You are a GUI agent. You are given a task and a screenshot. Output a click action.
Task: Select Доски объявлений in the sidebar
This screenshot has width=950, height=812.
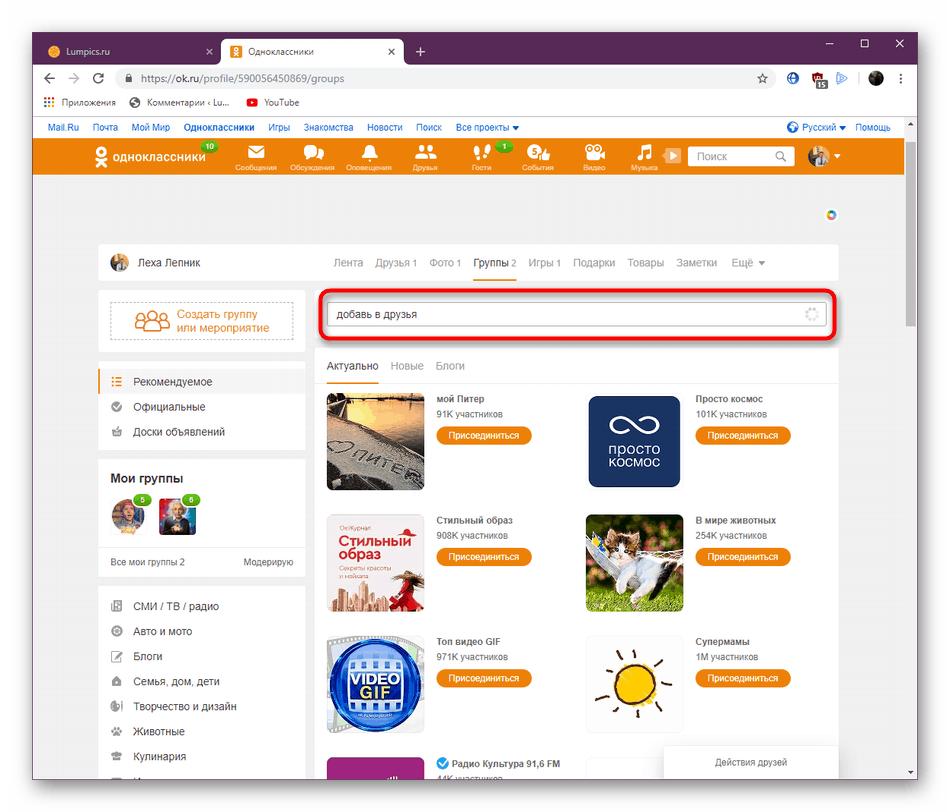[202, 431]
